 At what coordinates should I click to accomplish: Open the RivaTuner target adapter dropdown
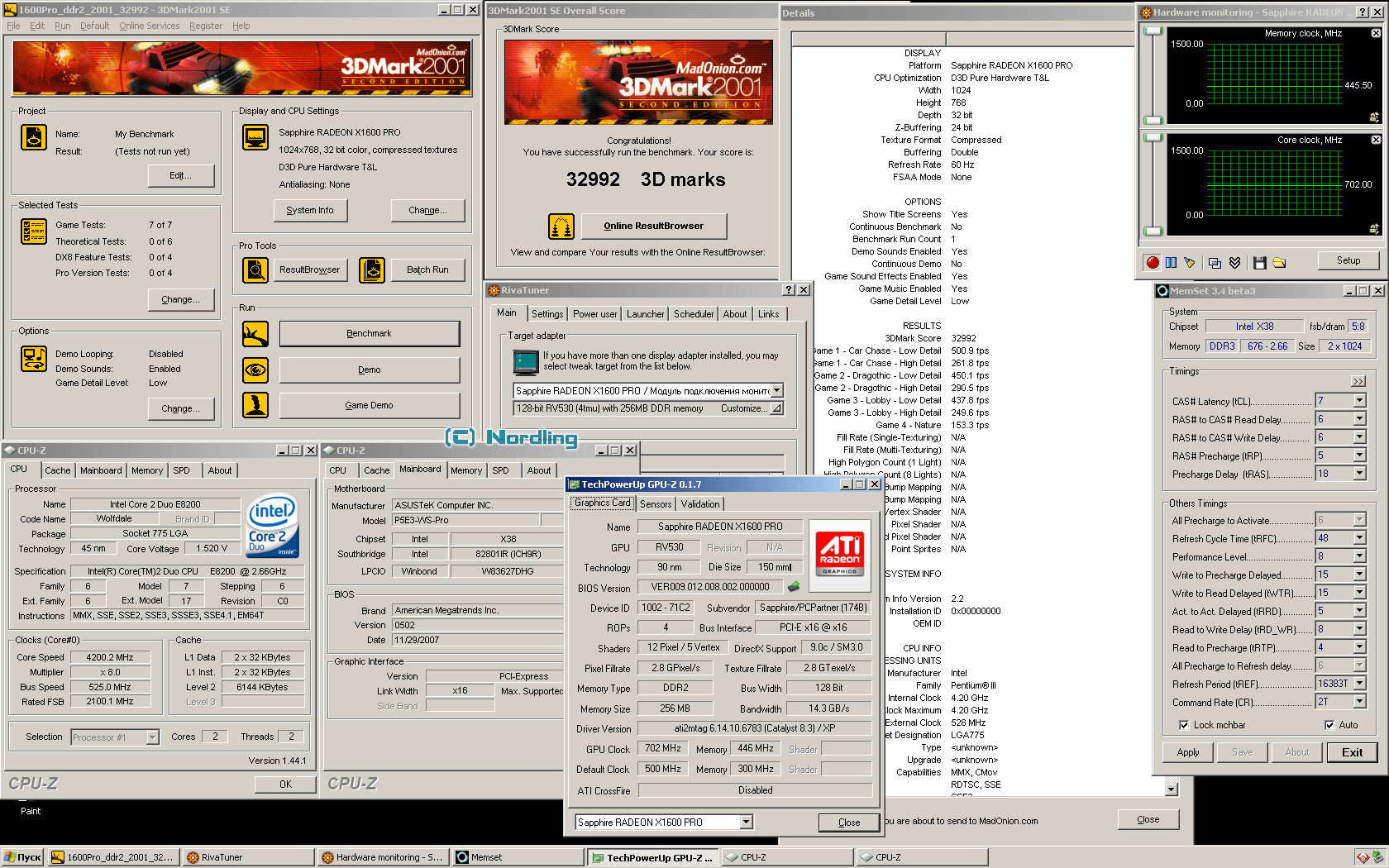pyautogui.click(x=776, y=390)
